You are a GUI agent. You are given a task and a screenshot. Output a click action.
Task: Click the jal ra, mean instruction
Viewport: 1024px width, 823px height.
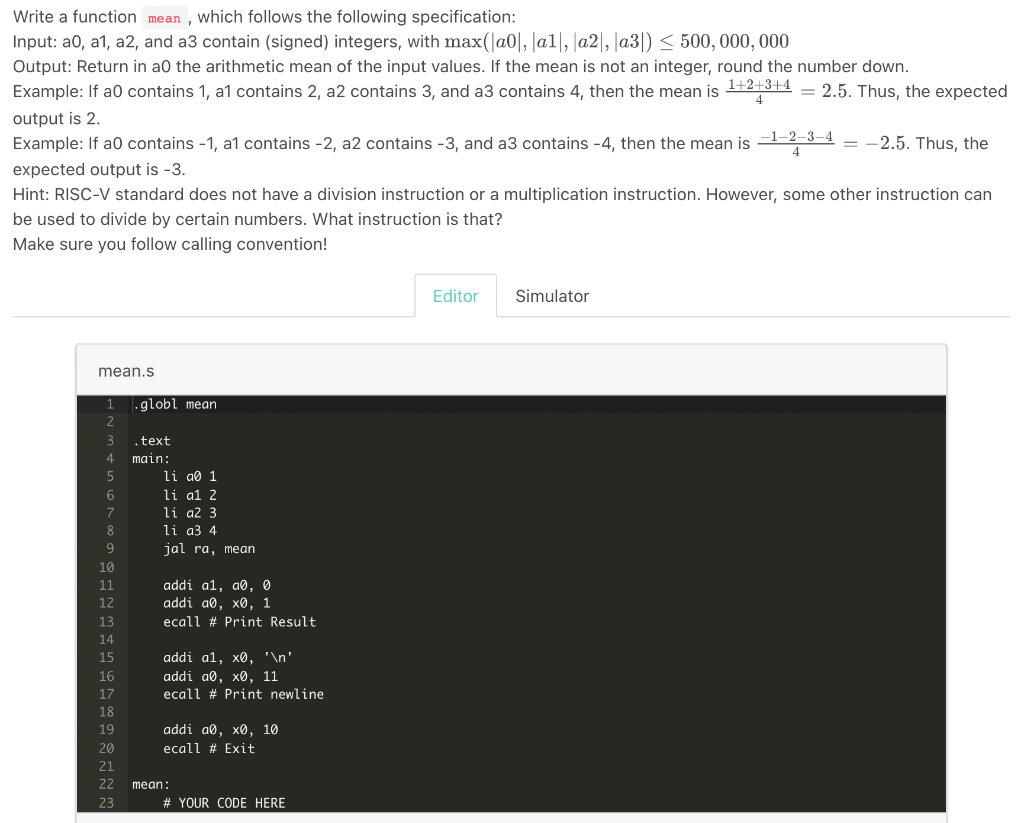208,548
